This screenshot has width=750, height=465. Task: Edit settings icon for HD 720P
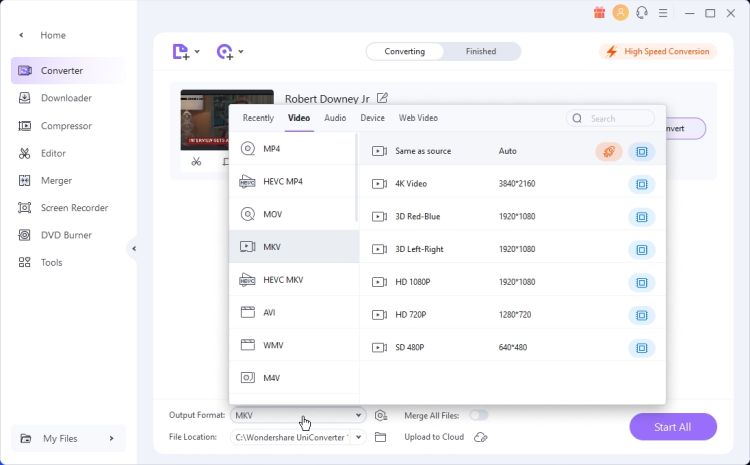(x=641, y=315)
